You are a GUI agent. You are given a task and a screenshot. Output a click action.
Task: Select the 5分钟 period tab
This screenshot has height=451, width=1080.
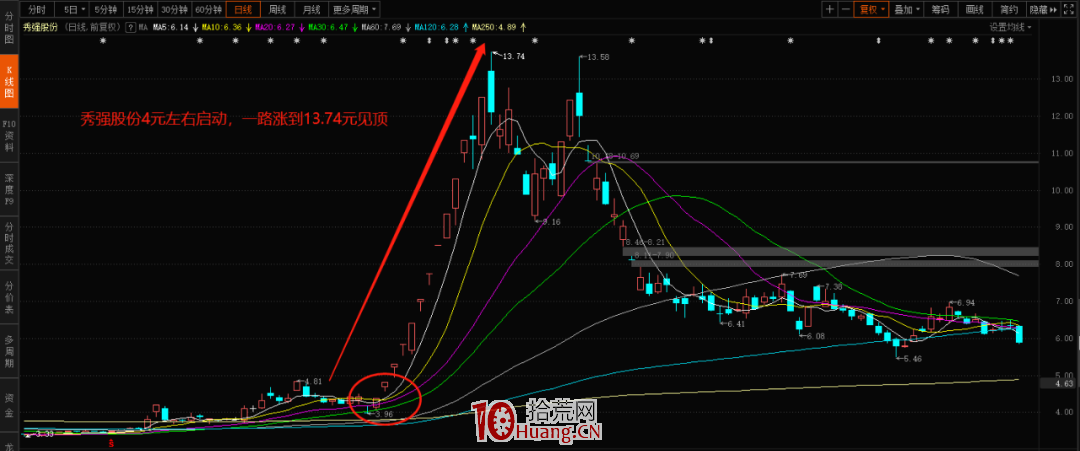tap(105, 10)
